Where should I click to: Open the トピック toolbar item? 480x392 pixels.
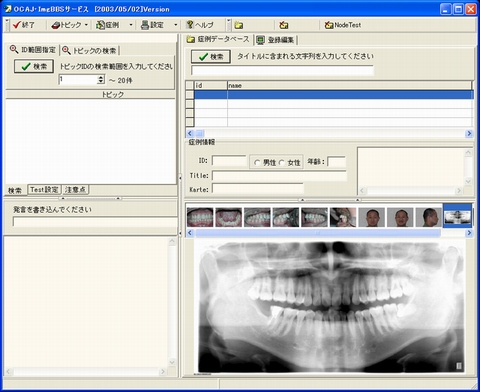(x=66, y=25)
